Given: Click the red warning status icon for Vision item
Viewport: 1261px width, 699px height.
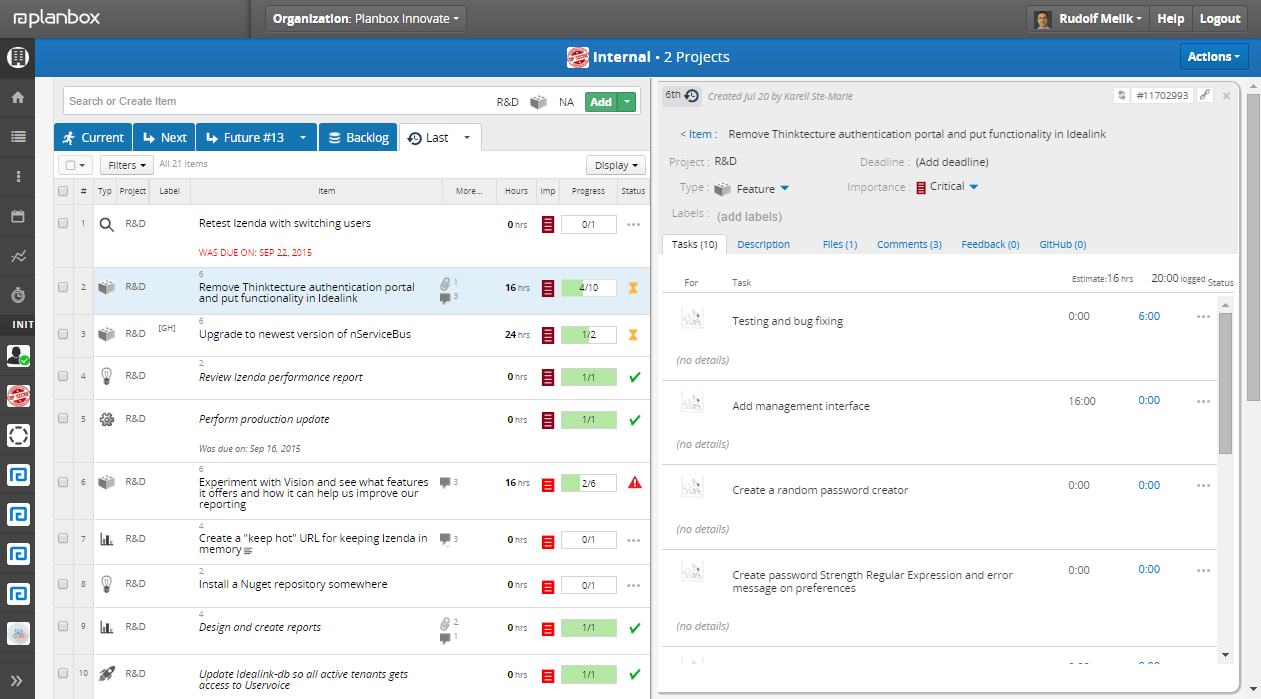Looking at the screenshot, I should (634, 483).
